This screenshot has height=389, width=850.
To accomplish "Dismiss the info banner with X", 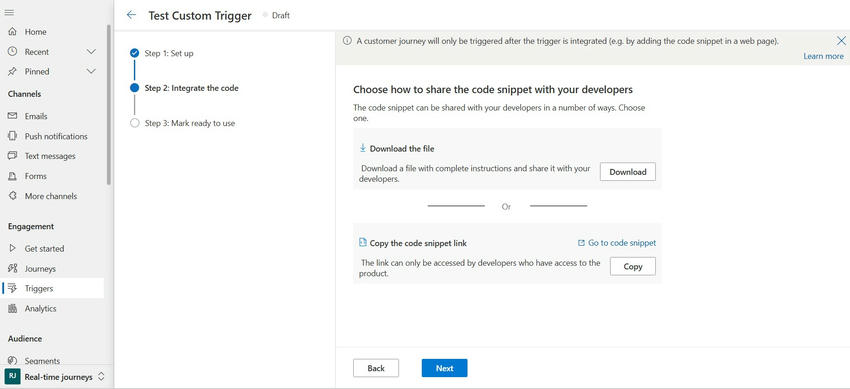I will [841, 41].
